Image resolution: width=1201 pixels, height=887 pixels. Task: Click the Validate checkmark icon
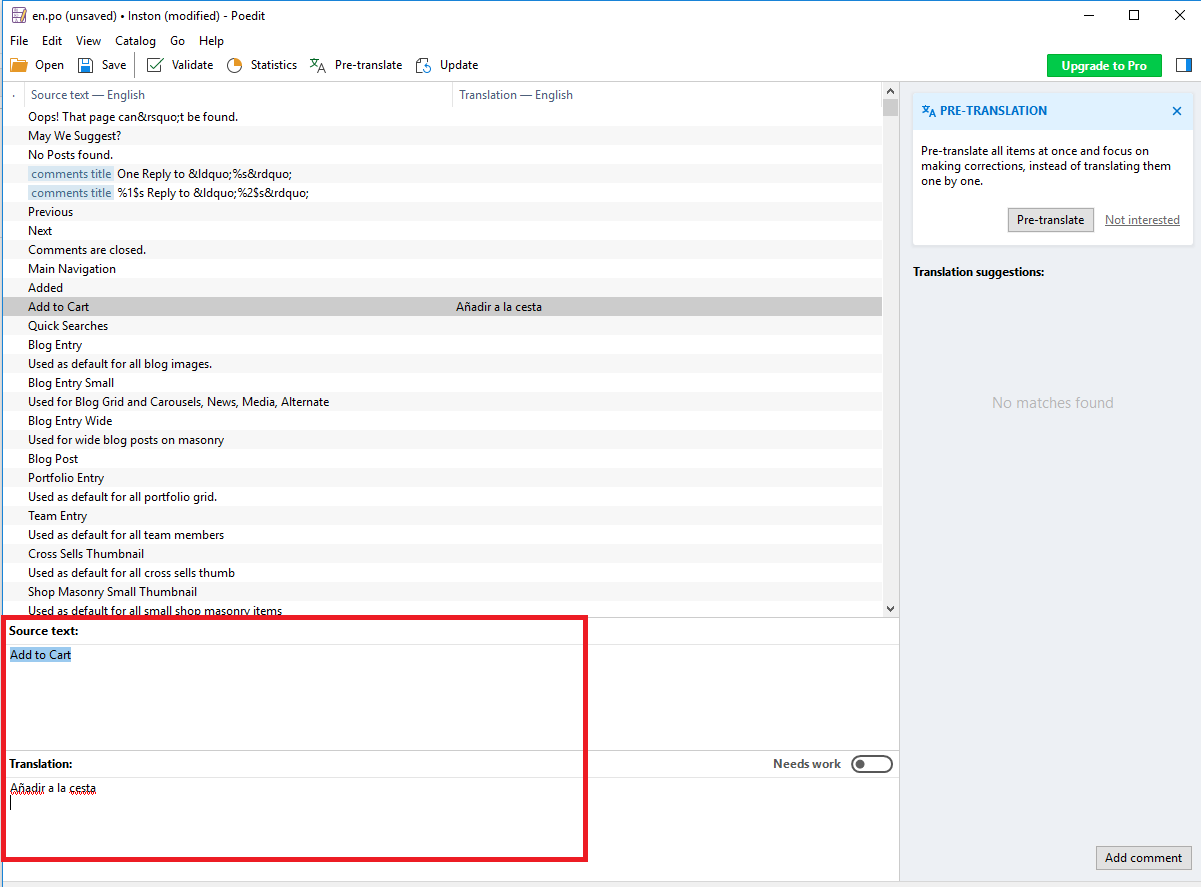pos(155,65)
